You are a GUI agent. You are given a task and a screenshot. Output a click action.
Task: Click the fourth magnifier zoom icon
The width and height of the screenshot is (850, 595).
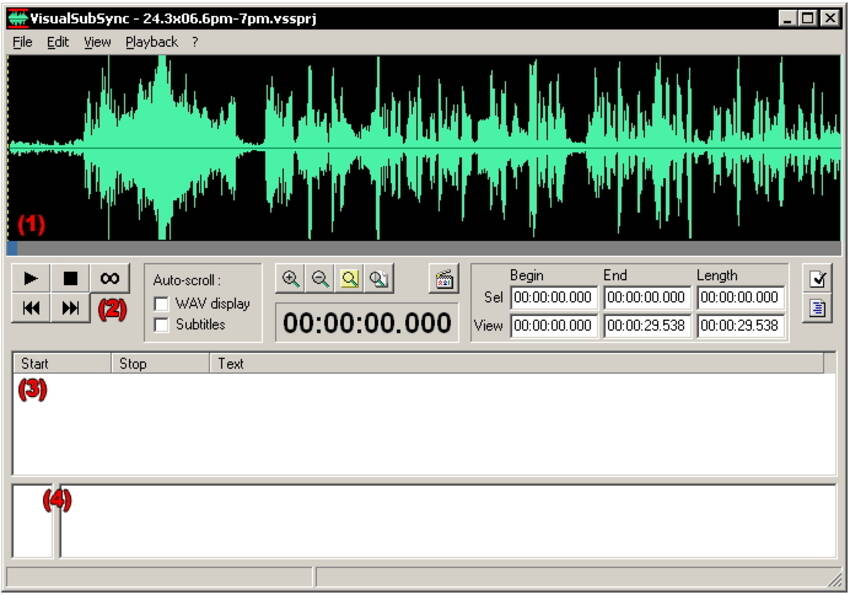click(379, 280)
